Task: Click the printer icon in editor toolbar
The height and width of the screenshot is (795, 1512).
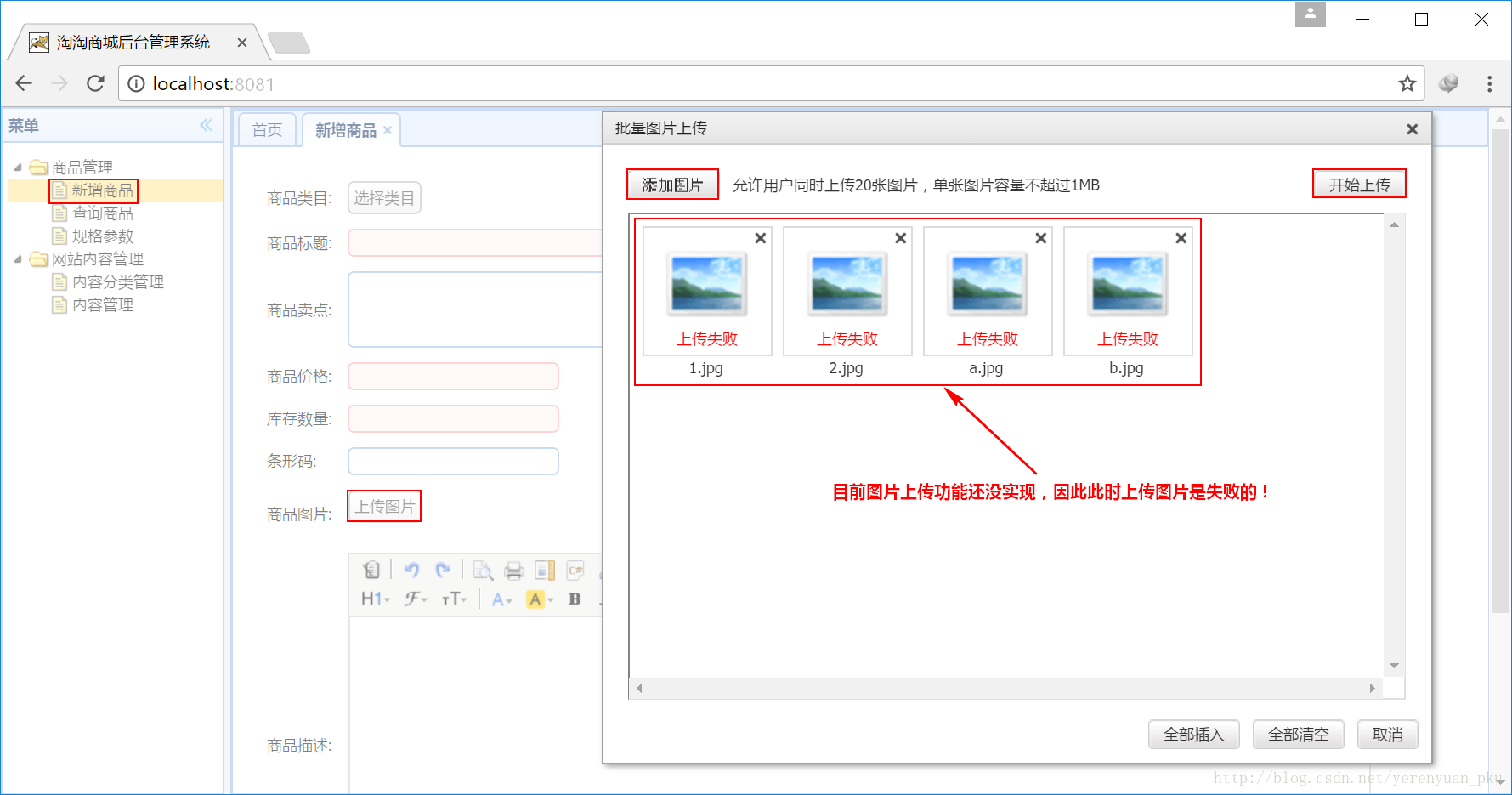Action: point(514,571)
